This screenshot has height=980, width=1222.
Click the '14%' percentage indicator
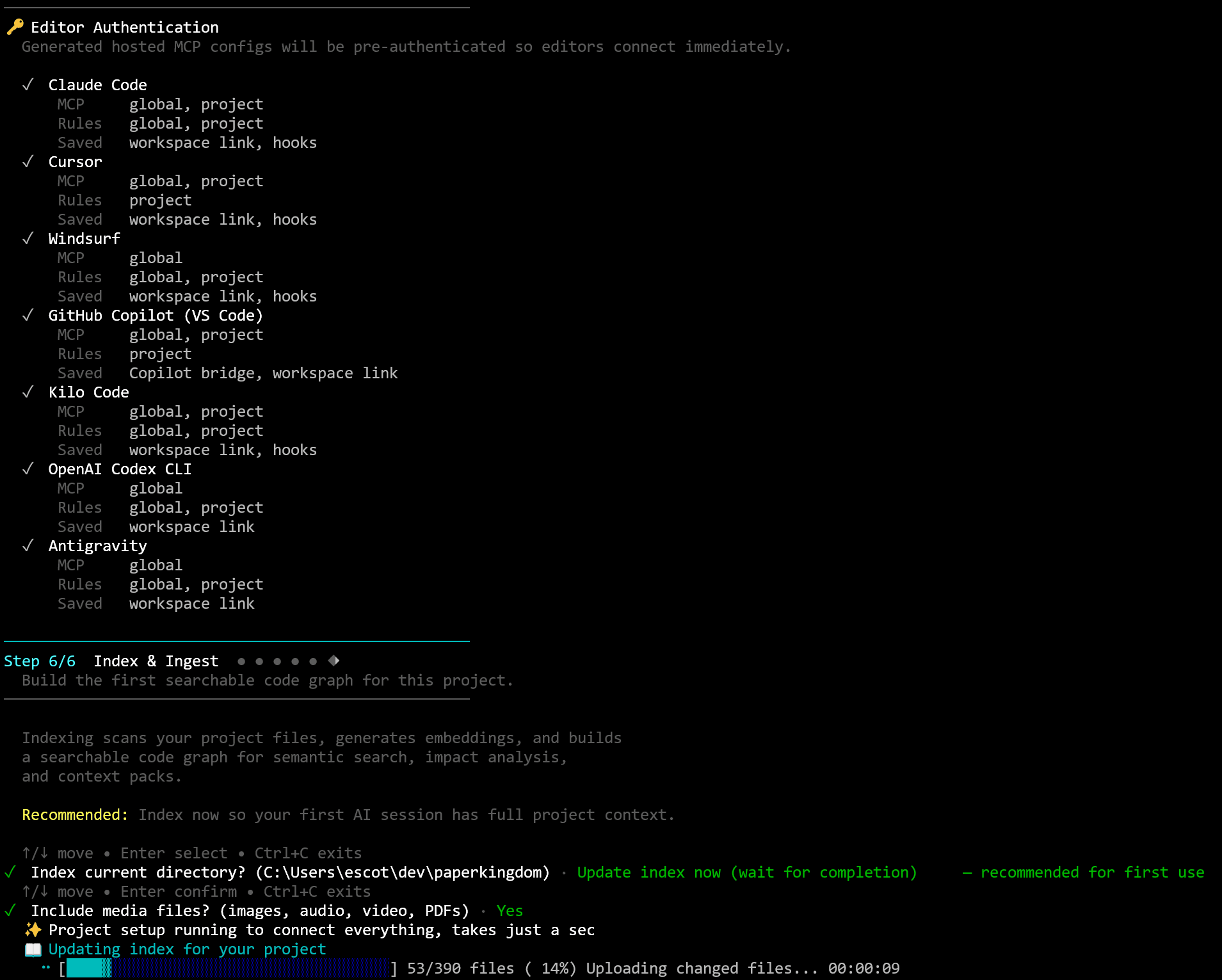coord(555,968)
